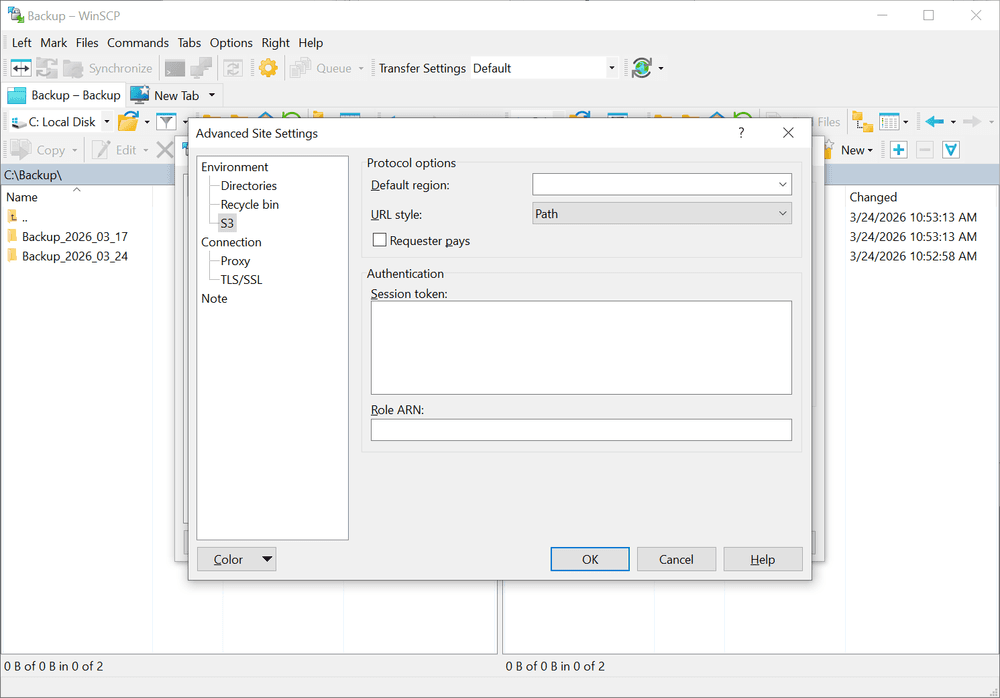Expand the columns view icon dropdown arrow
Screen dimensions: 1000x698
tap(906, 121)
